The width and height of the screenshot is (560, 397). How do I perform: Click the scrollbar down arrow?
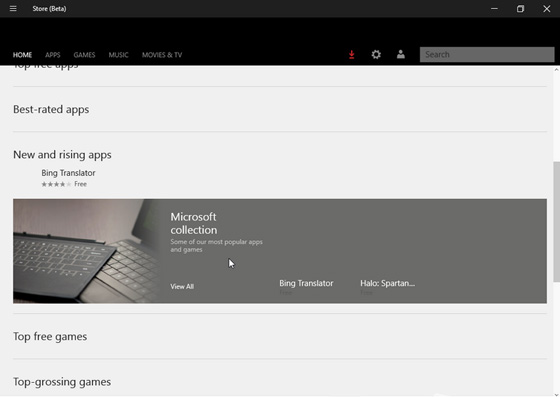click(x=556, y=394)
